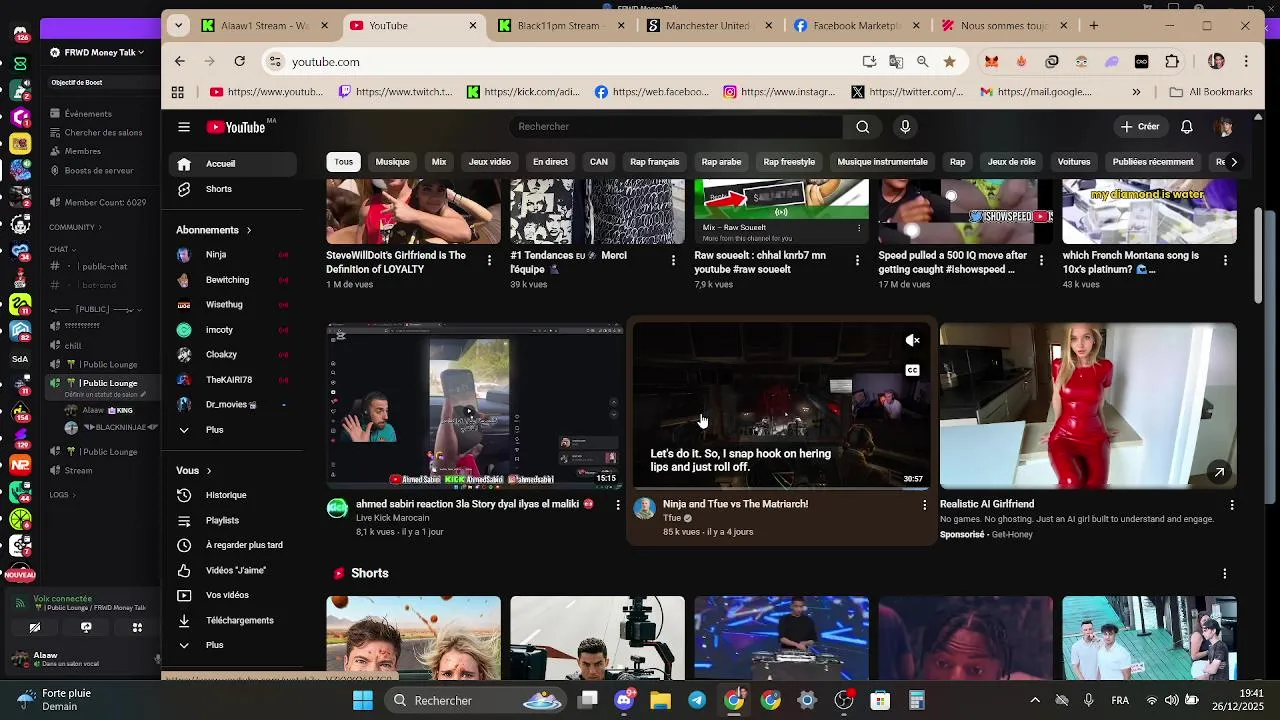Screen dimensions: 1280x720
Task: Open Discord from the taskbar
Action: (624, 700)
